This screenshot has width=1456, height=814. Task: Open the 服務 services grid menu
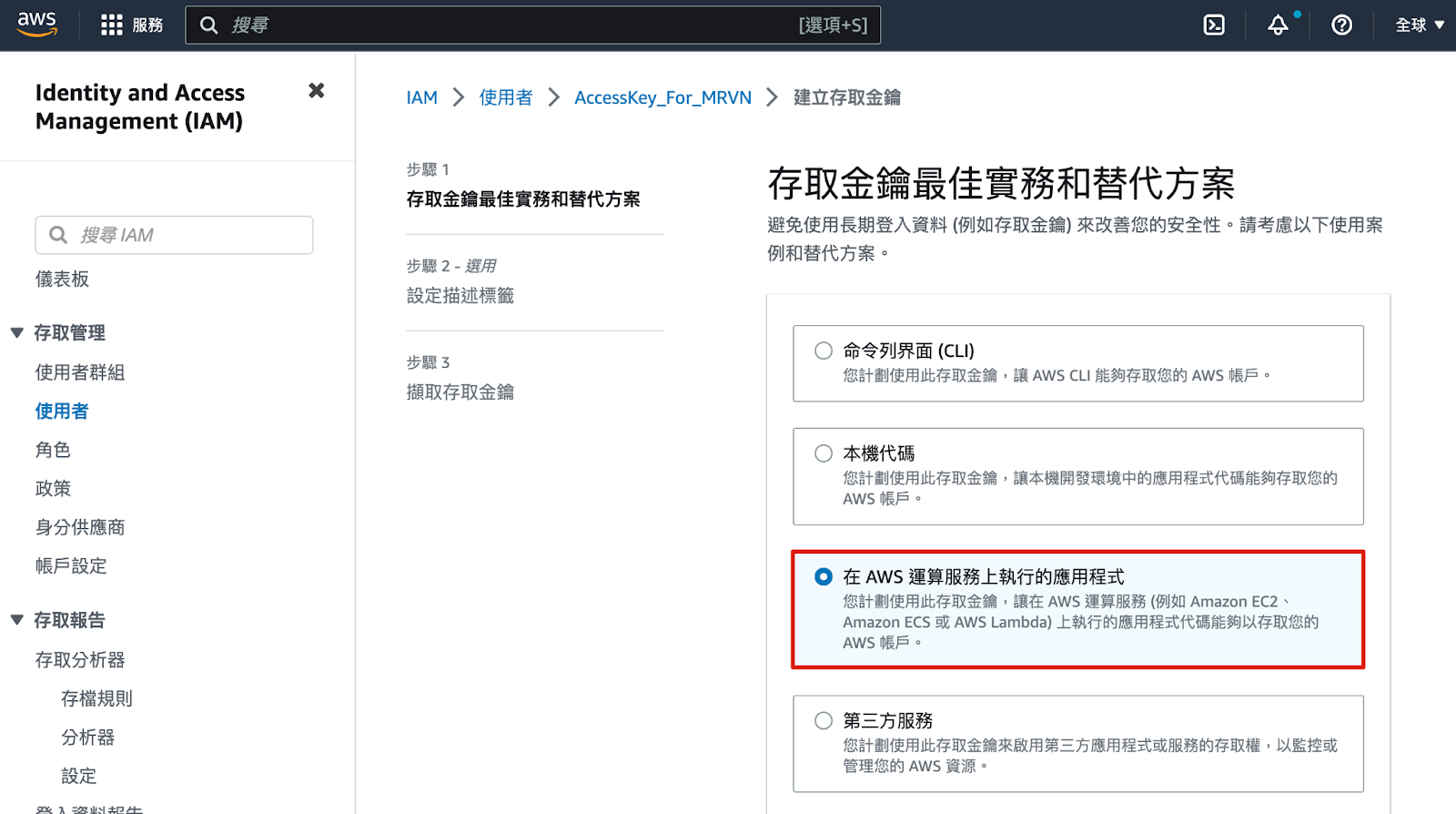(x=132, y=25)
